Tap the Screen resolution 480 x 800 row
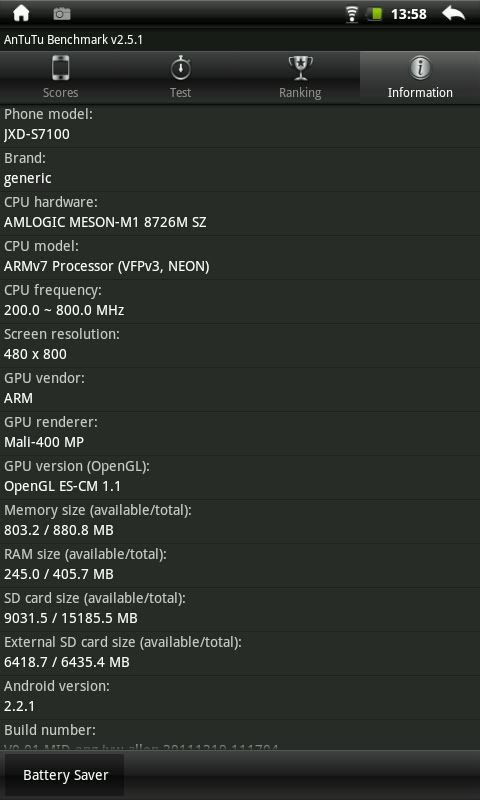The height and width of the screenshot is (800, 480). point(240,345)
